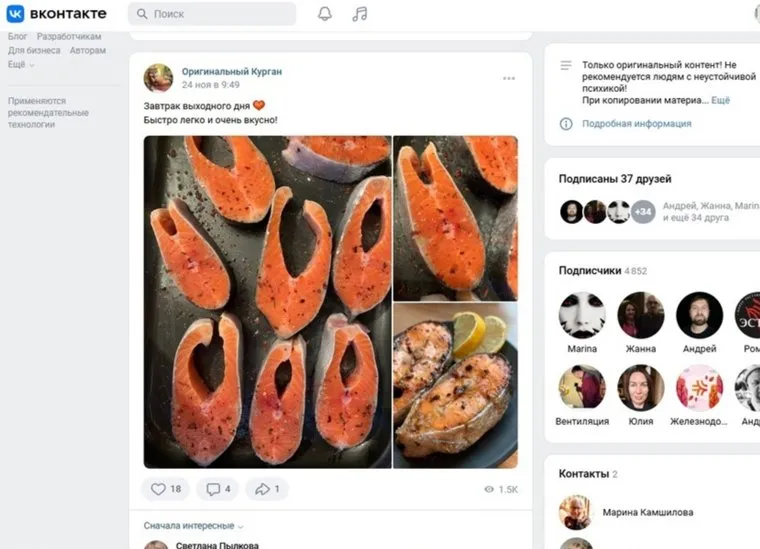The width and height of the screenshot is (760, 549).
Task: Share the post using the arrow icon
Action: tap(268, 489)
